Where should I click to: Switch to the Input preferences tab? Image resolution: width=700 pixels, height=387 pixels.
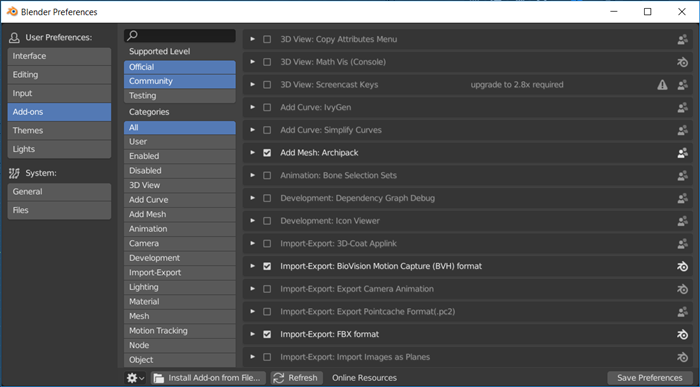click(59, 93)
